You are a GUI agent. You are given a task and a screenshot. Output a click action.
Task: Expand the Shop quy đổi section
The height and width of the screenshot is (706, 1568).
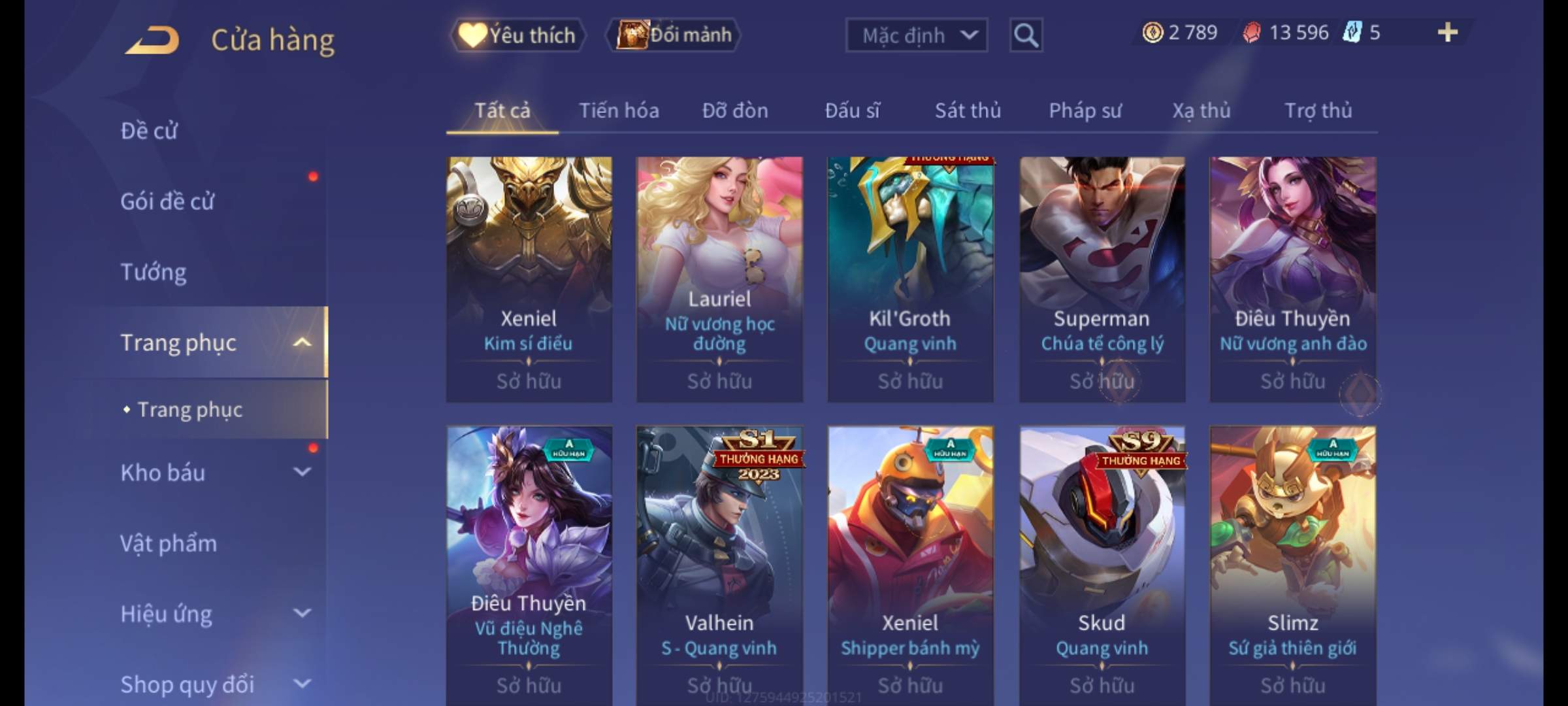(x=302, y=683)
